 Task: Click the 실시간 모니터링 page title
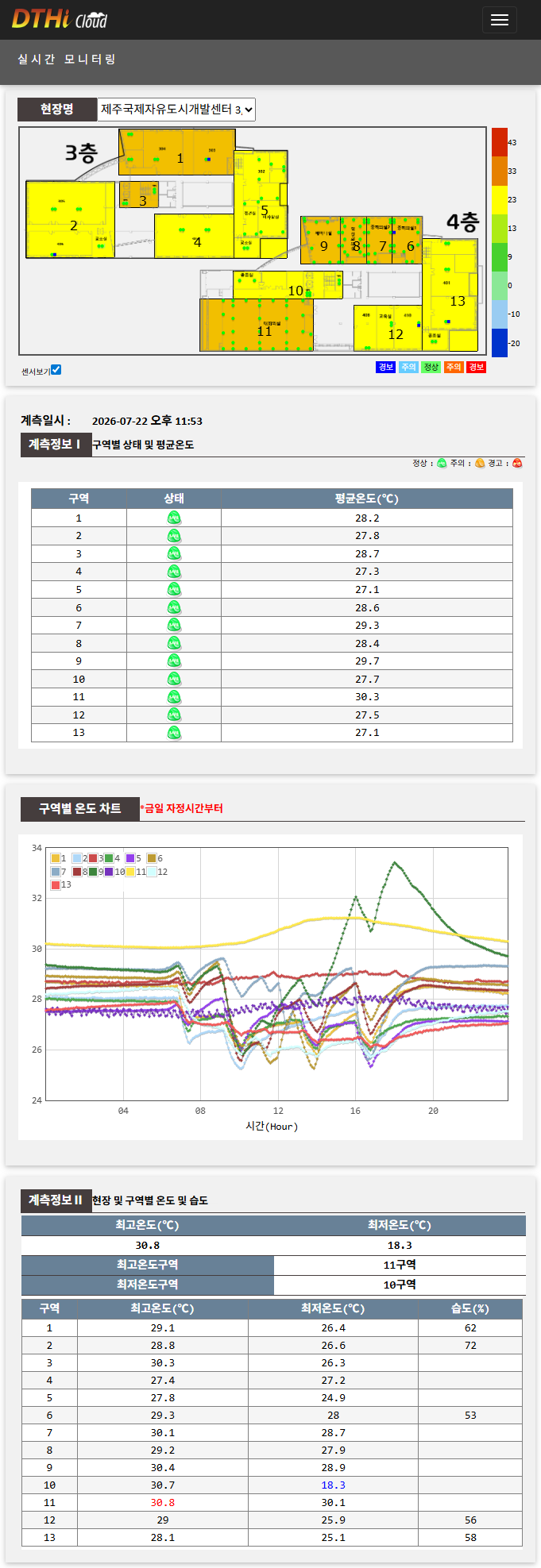[67, 60]
